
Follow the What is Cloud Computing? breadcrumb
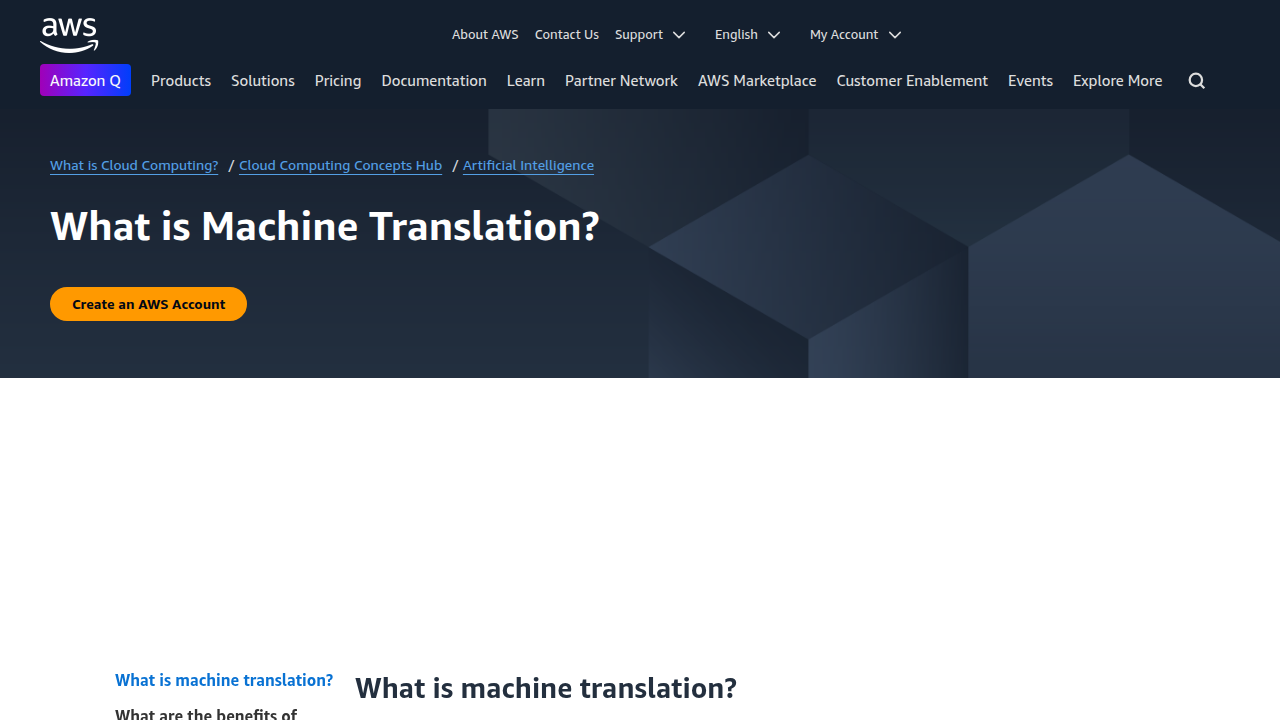(134, 165)
